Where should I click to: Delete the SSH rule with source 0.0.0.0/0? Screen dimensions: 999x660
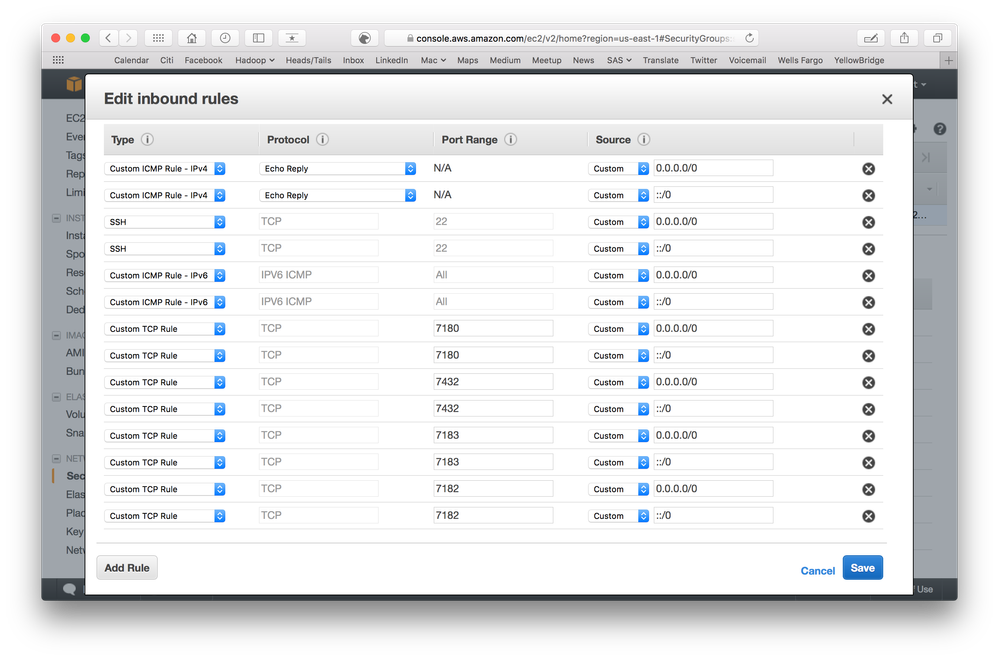(x=868, y=221)
